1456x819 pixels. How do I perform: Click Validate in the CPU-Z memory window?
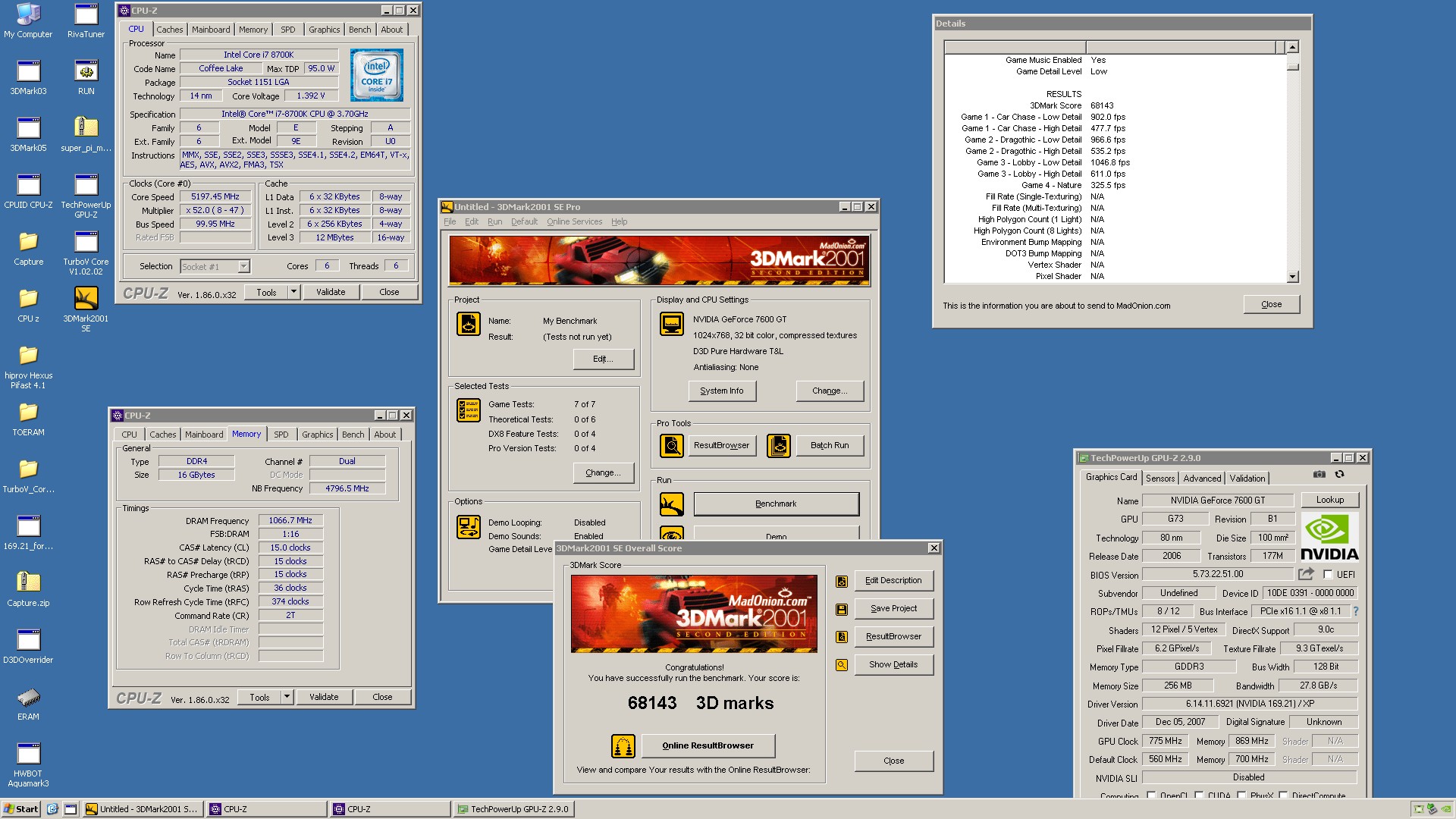click(324, 697)
